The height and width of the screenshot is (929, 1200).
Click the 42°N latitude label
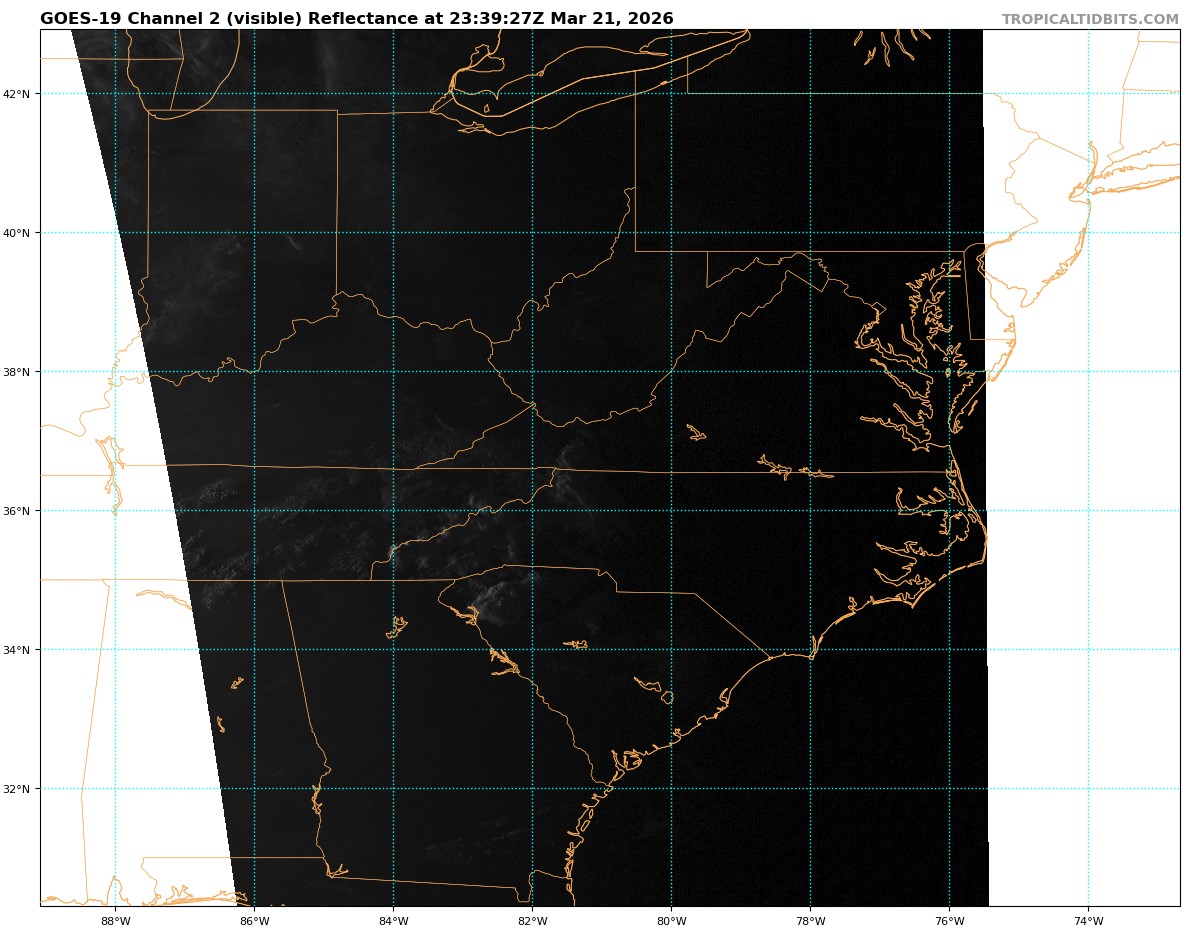coord(19,94)
